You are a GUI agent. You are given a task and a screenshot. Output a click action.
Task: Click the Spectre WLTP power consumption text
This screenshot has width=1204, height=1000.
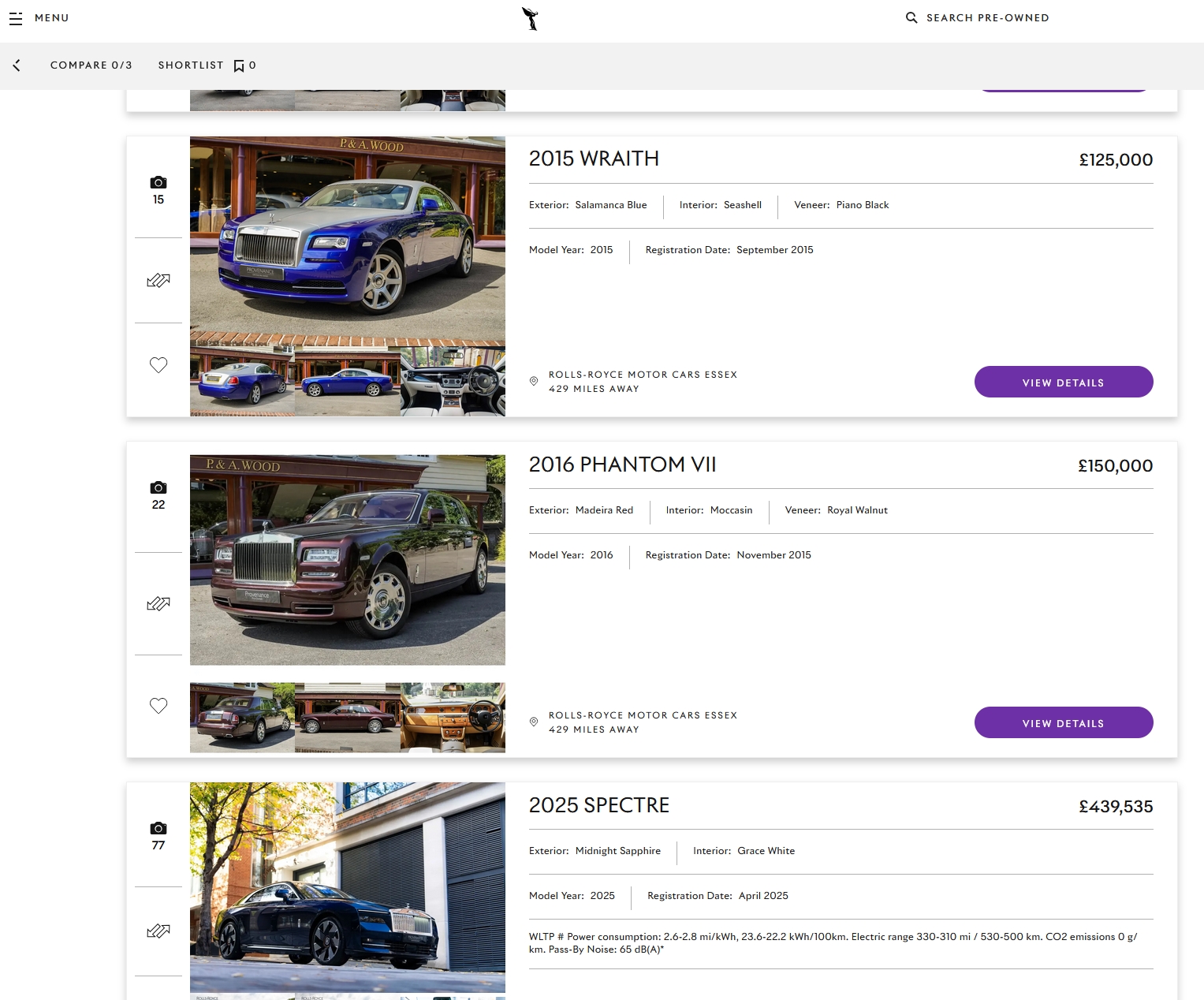[833, 943]
